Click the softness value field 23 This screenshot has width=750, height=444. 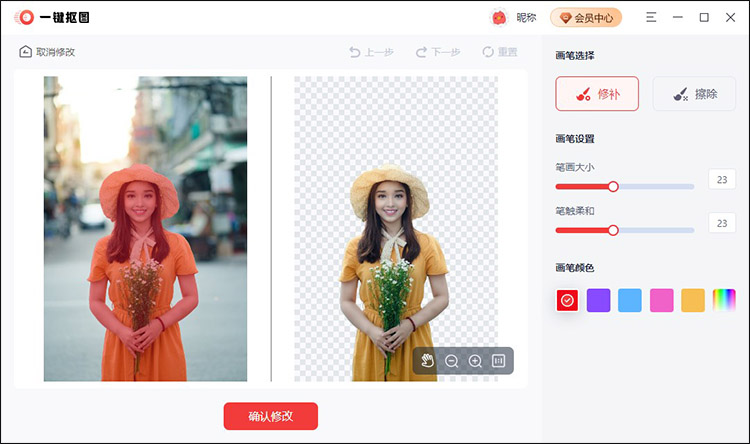(722, 223)
